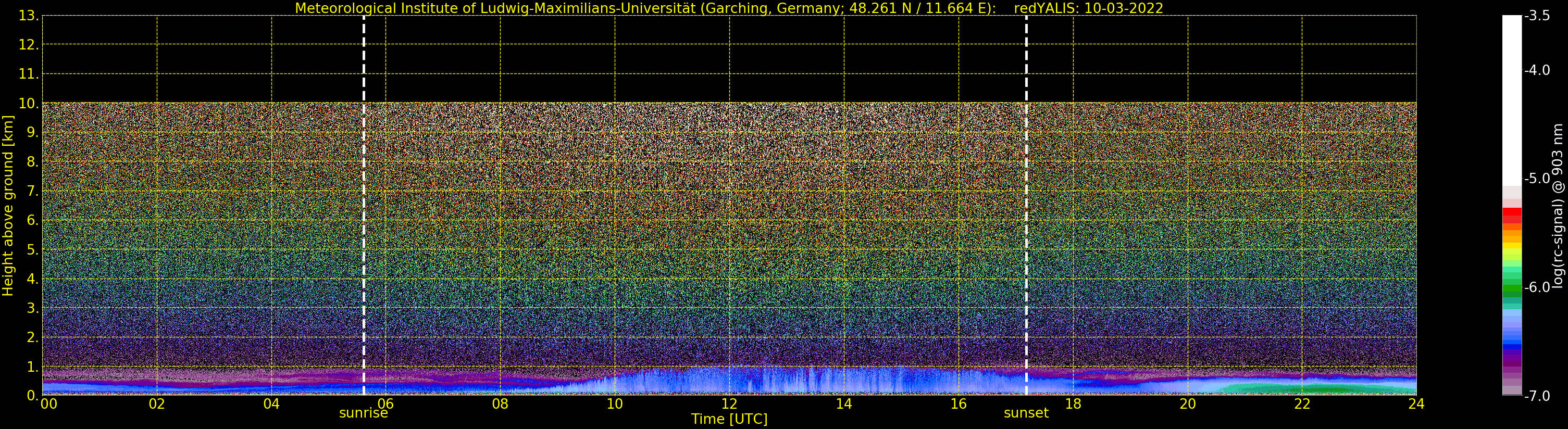This screenshot has width=1568, height=429.
Task: Click the 'Time [UTC]' x-axis label
Action: coord(729,419)
